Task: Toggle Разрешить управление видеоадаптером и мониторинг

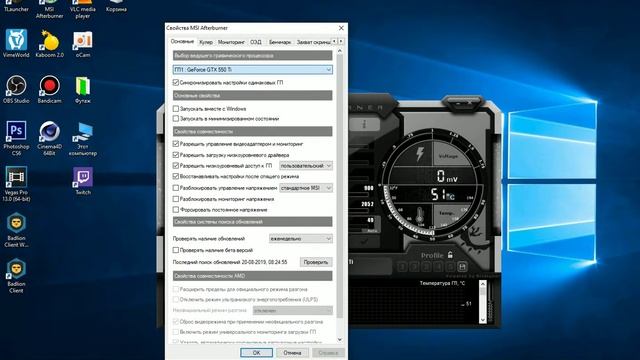Action: point(176,144)
